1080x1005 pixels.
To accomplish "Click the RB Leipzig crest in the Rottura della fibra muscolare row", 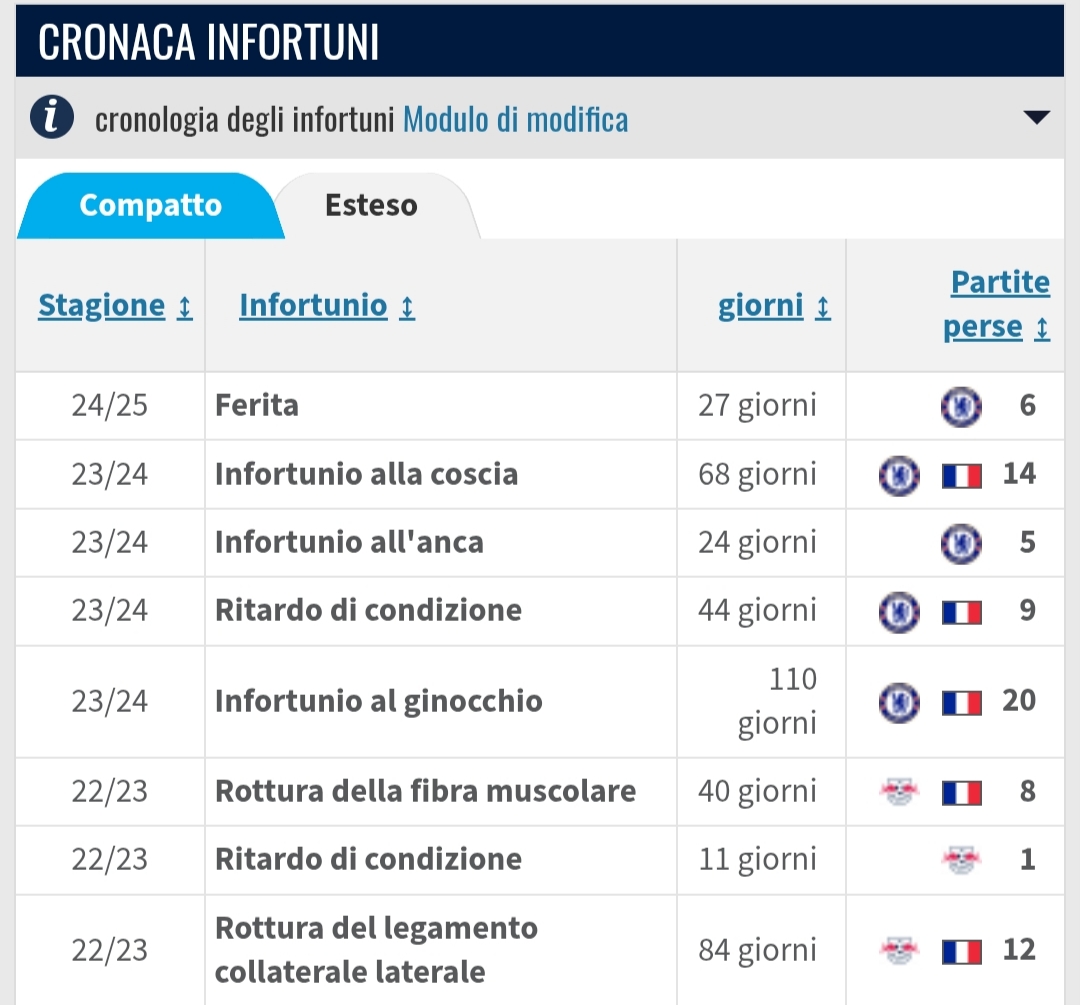I will pos(899,791).
